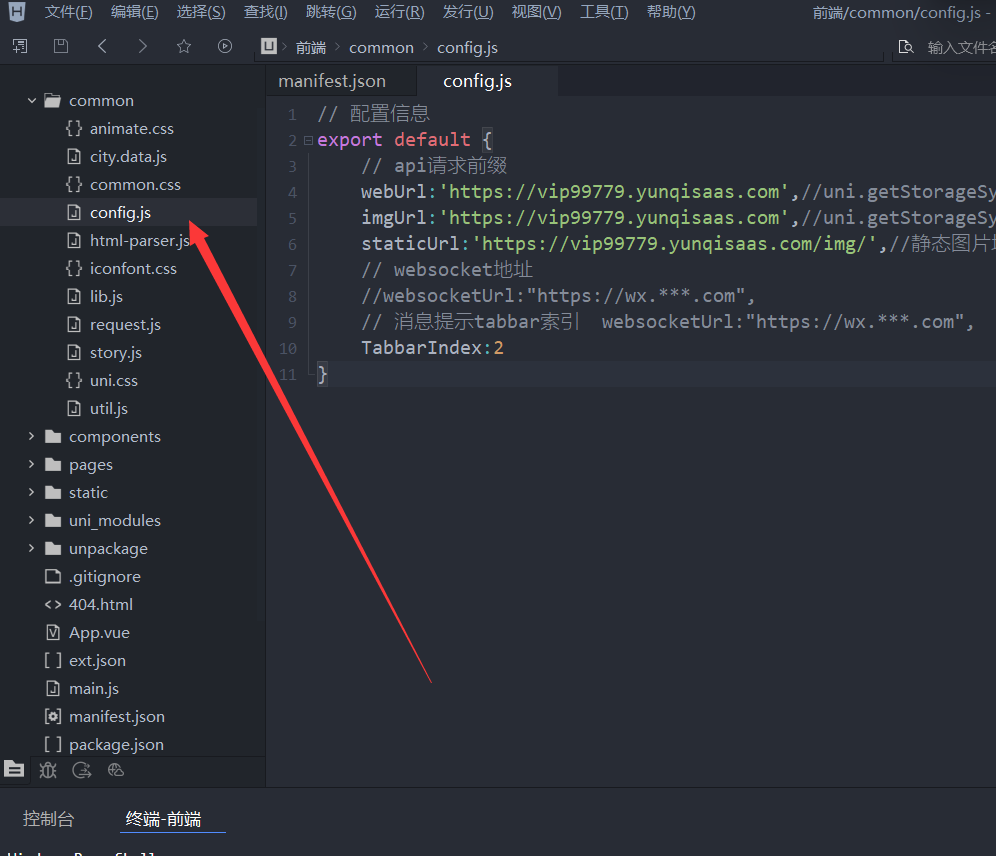Open the 发行(U) menu
Viewport: 996px width, 856px height.
pyautogui.click(x=468, y=12)
